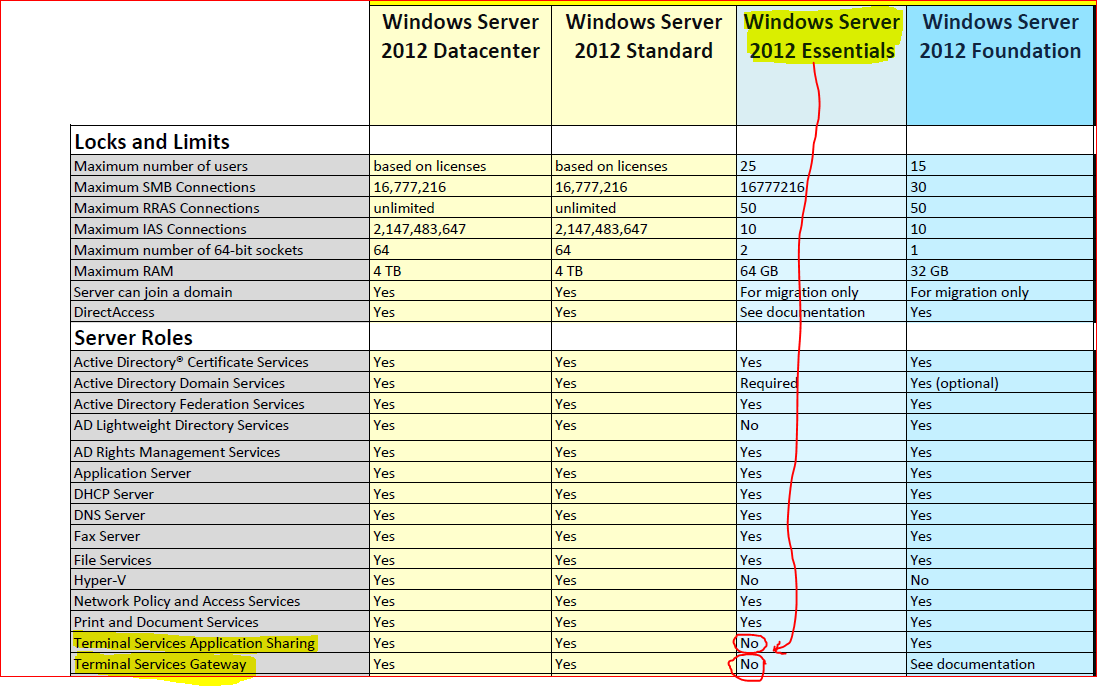The height and width of the screenshot is (686, 1097).
Task: Click Print and Document Services label
Action: (166, 622)
